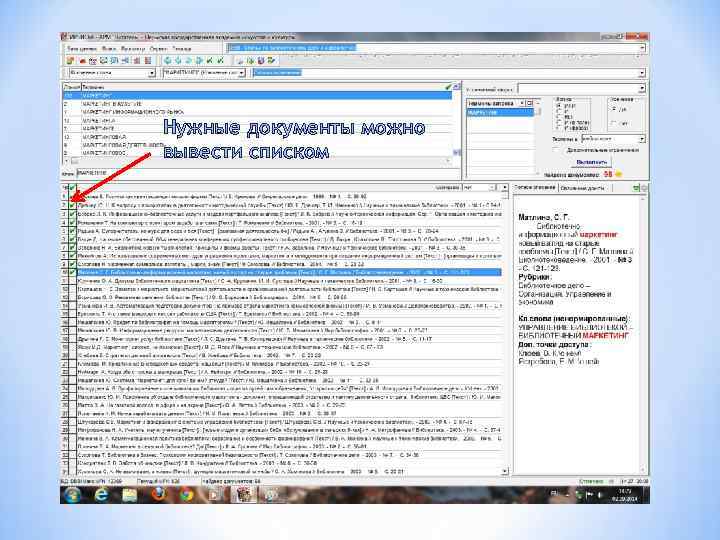Check the checkbox of result row 11

(72, 281)
